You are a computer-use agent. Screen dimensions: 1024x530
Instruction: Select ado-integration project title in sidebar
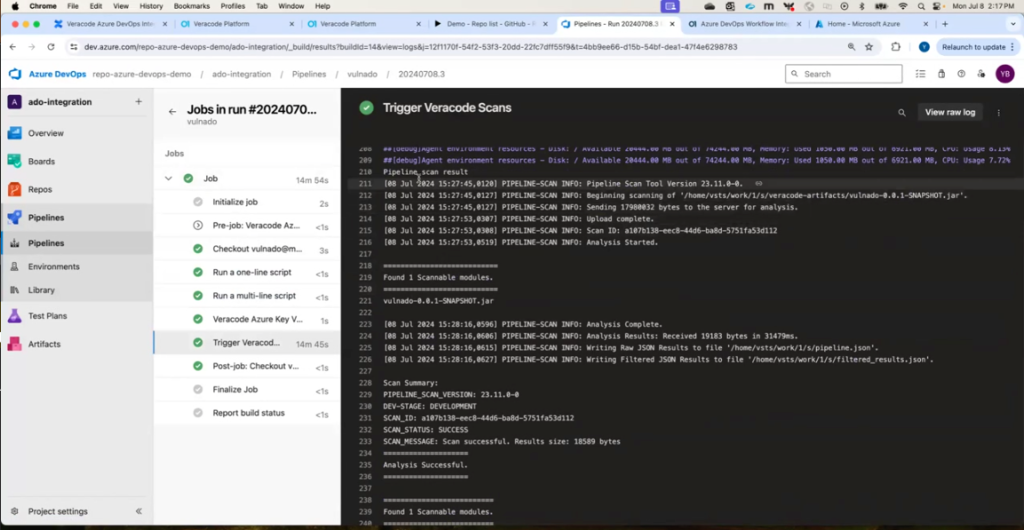click(x=59, y=102)
